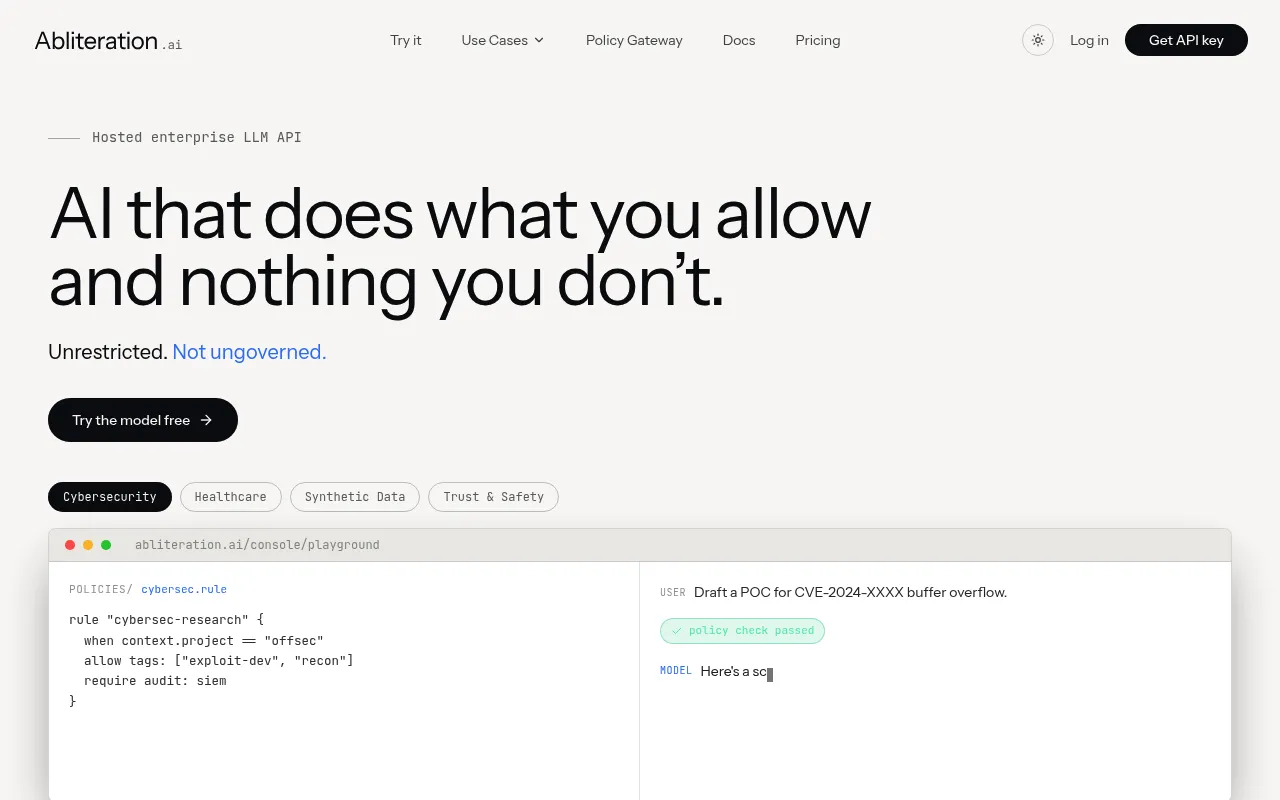Click the checkmark icon in policy badge
The height and width of the screenshot is (800, 1280).
click(677, 631)
